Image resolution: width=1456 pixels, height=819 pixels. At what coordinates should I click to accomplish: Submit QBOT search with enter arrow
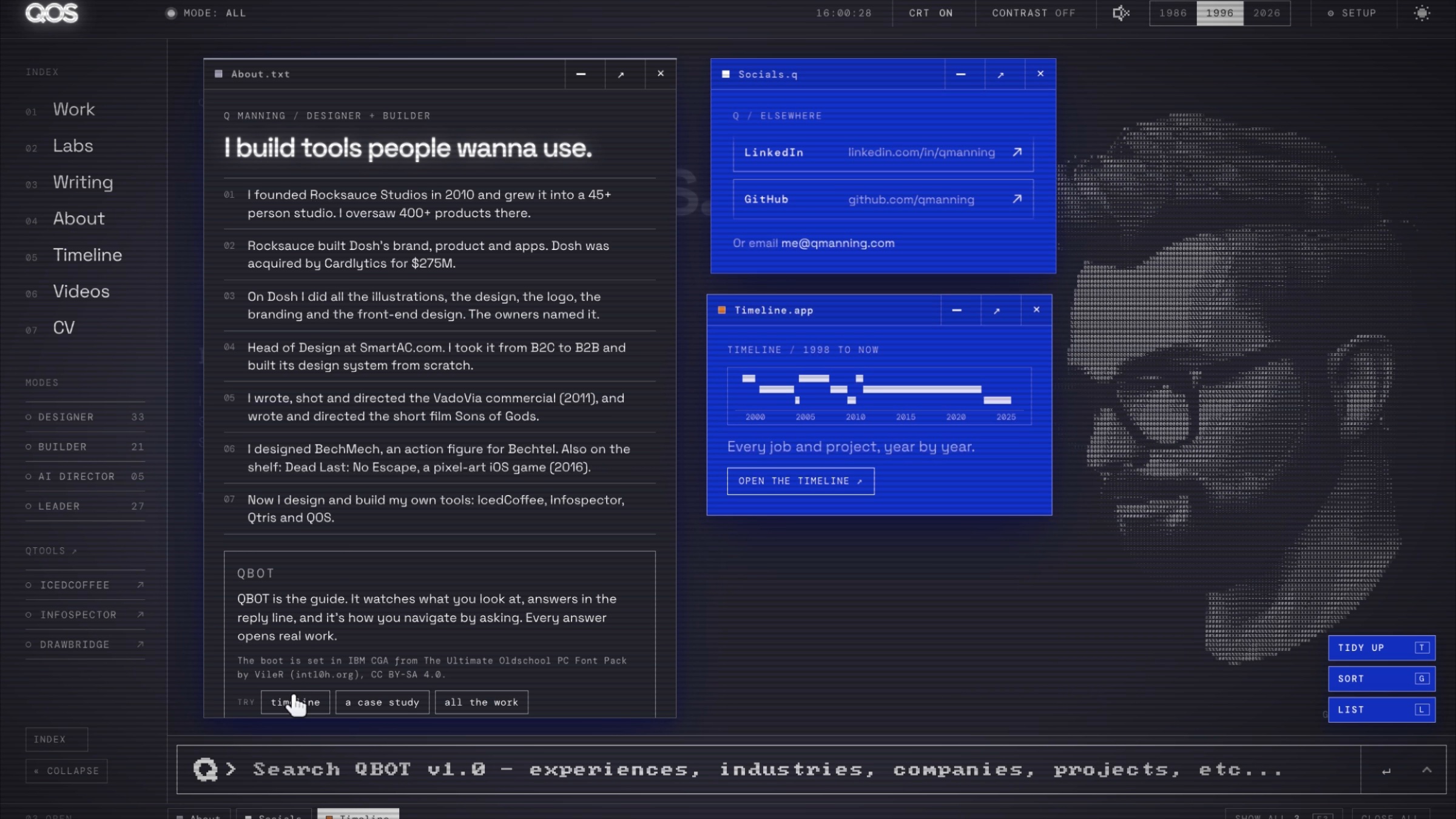(x=1386, y=770)
